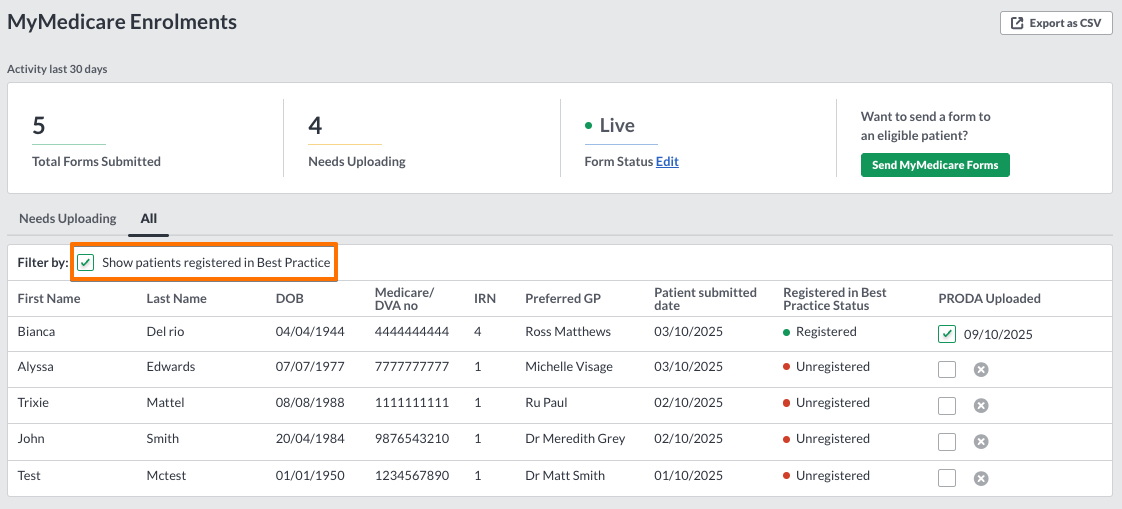The height and width of the screenshot is (509, 1122).
Task: Click DOB 08/08/1988
Action: (310, 402)
